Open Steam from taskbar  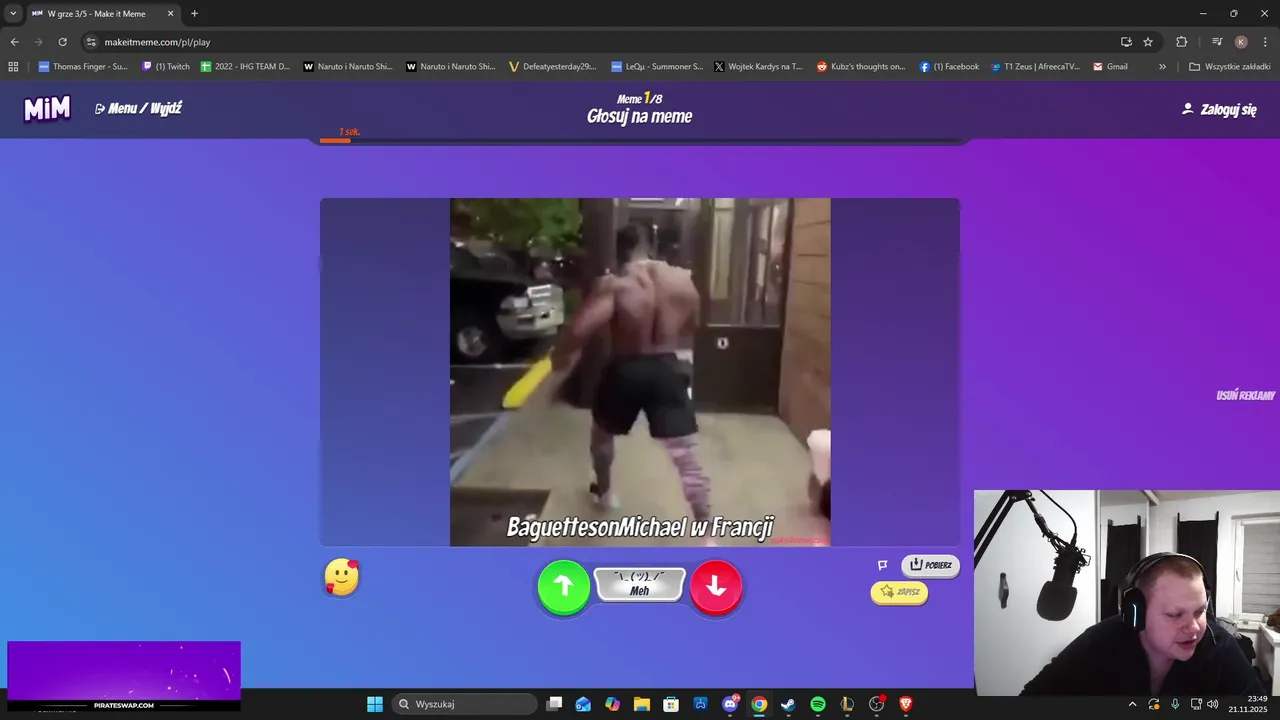coord(788,704)
